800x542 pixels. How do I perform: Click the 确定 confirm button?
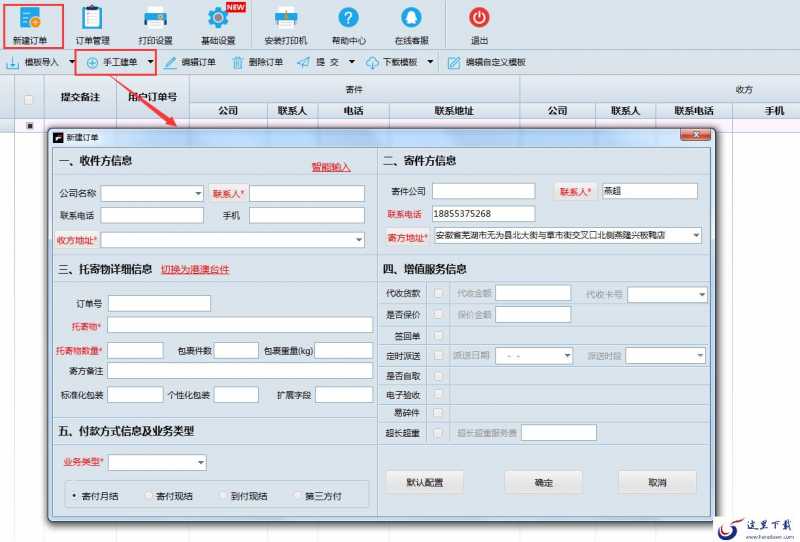pyautogui.click(x=543, y=482)
